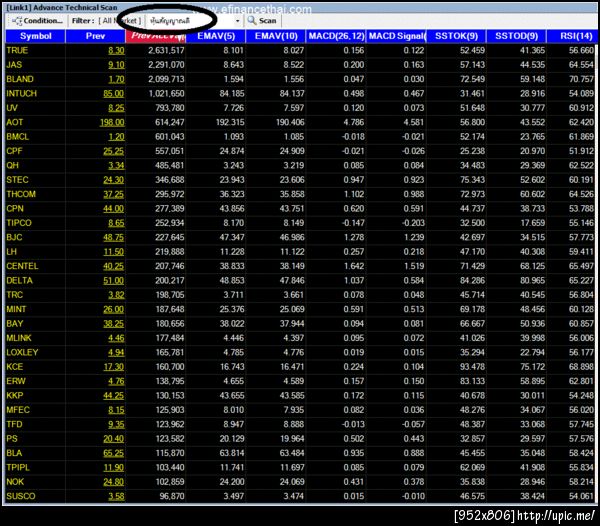Click the red PrevAccVol column header
This screenshot has height=526, width=600.
click(x=156, y=36)
